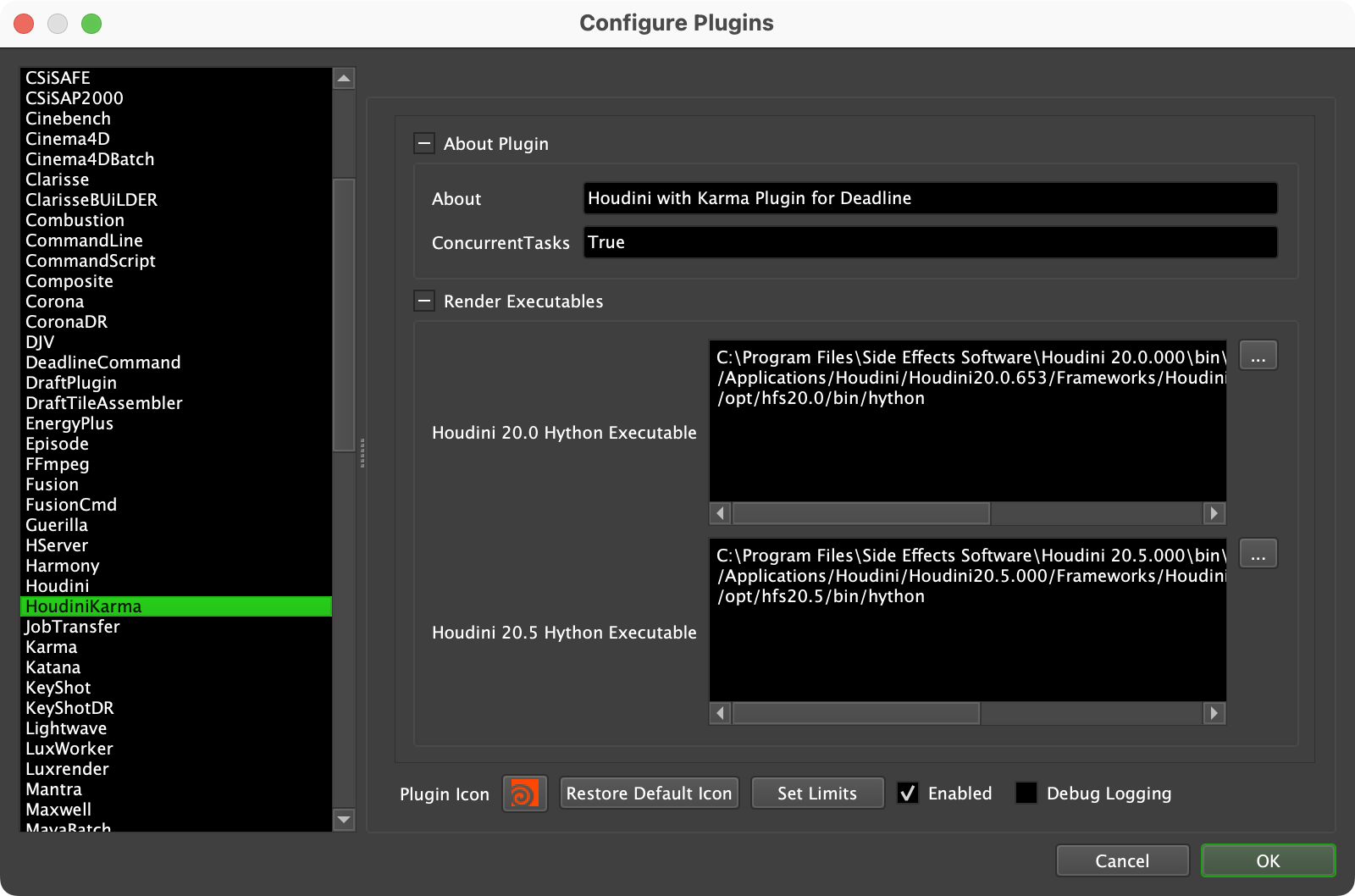The image size is (1355, 896).
Task: Browse for Houdini 20.0 Hython executable
Action: (1258, 356)
